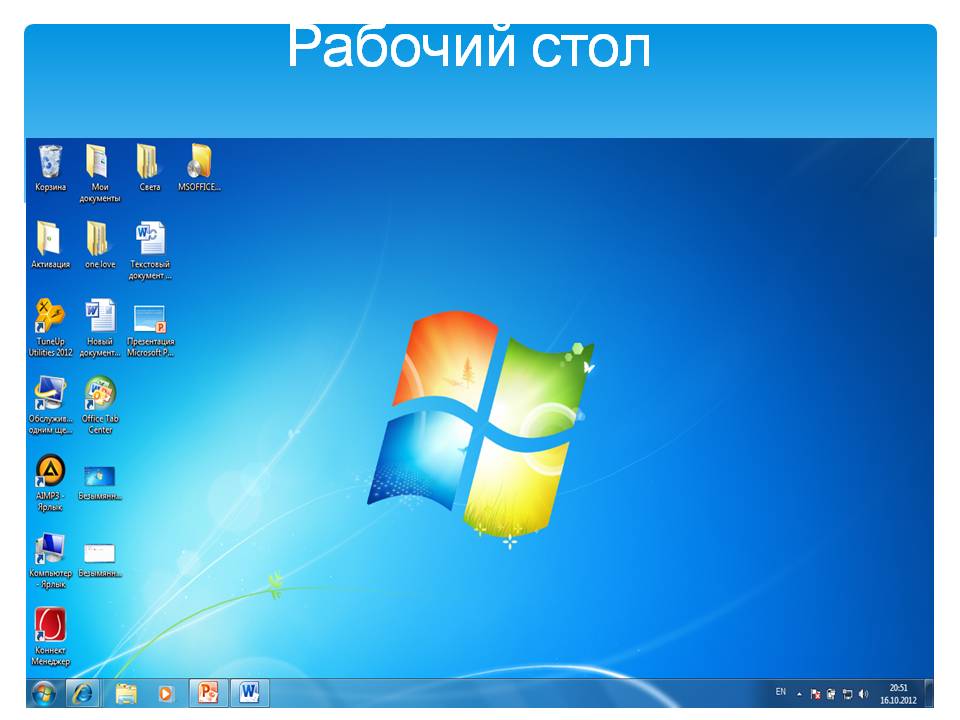Launch Internet Explorer from the taskbar
The height and width of the screenshot is (720, 960).
point(83,692)
